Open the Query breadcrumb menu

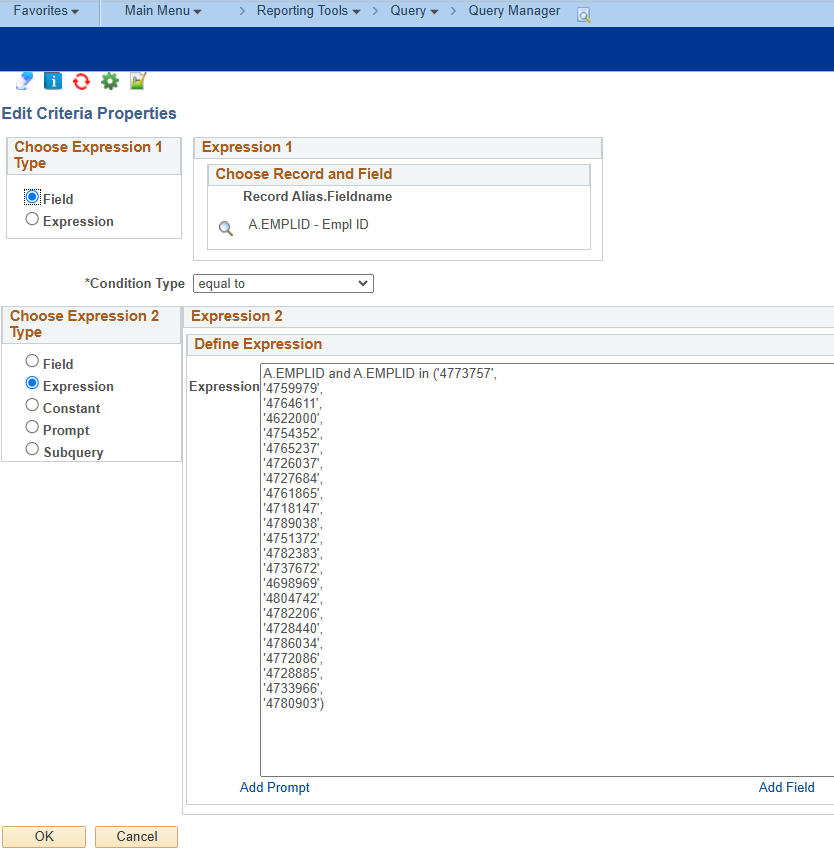413,12
